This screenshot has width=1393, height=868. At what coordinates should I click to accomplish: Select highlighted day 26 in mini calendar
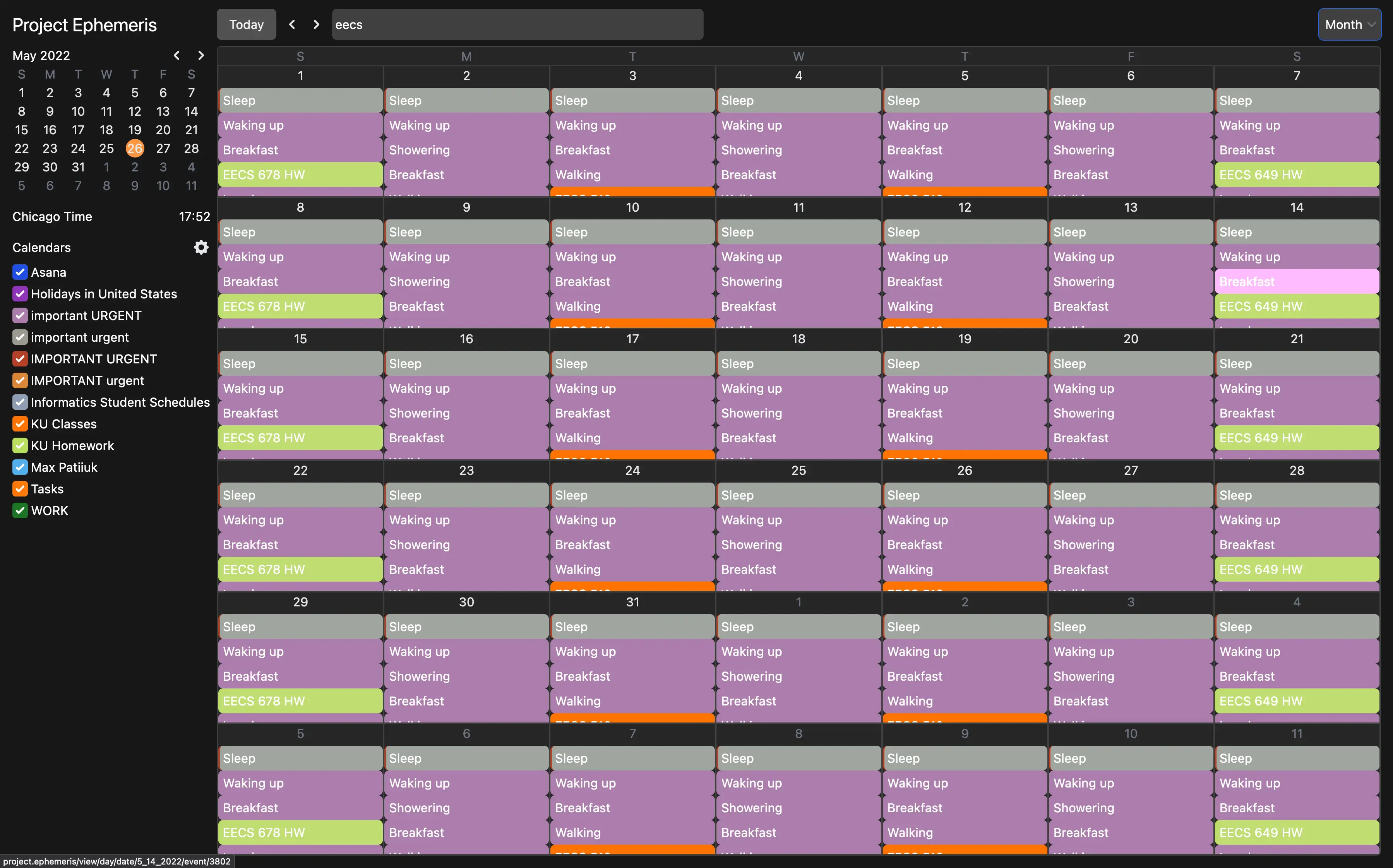coord(135,149)
